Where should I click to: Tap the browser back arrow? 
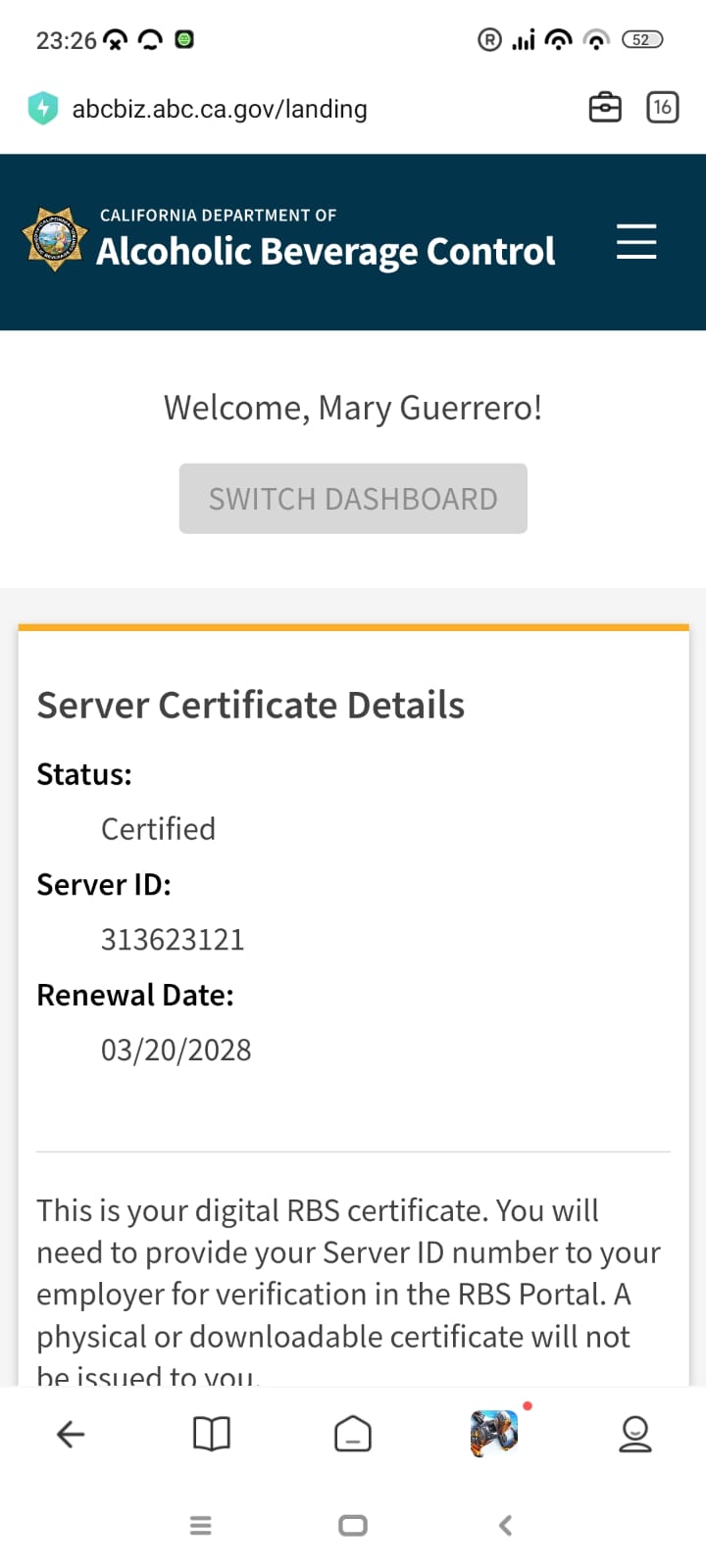coord(71,1435)
